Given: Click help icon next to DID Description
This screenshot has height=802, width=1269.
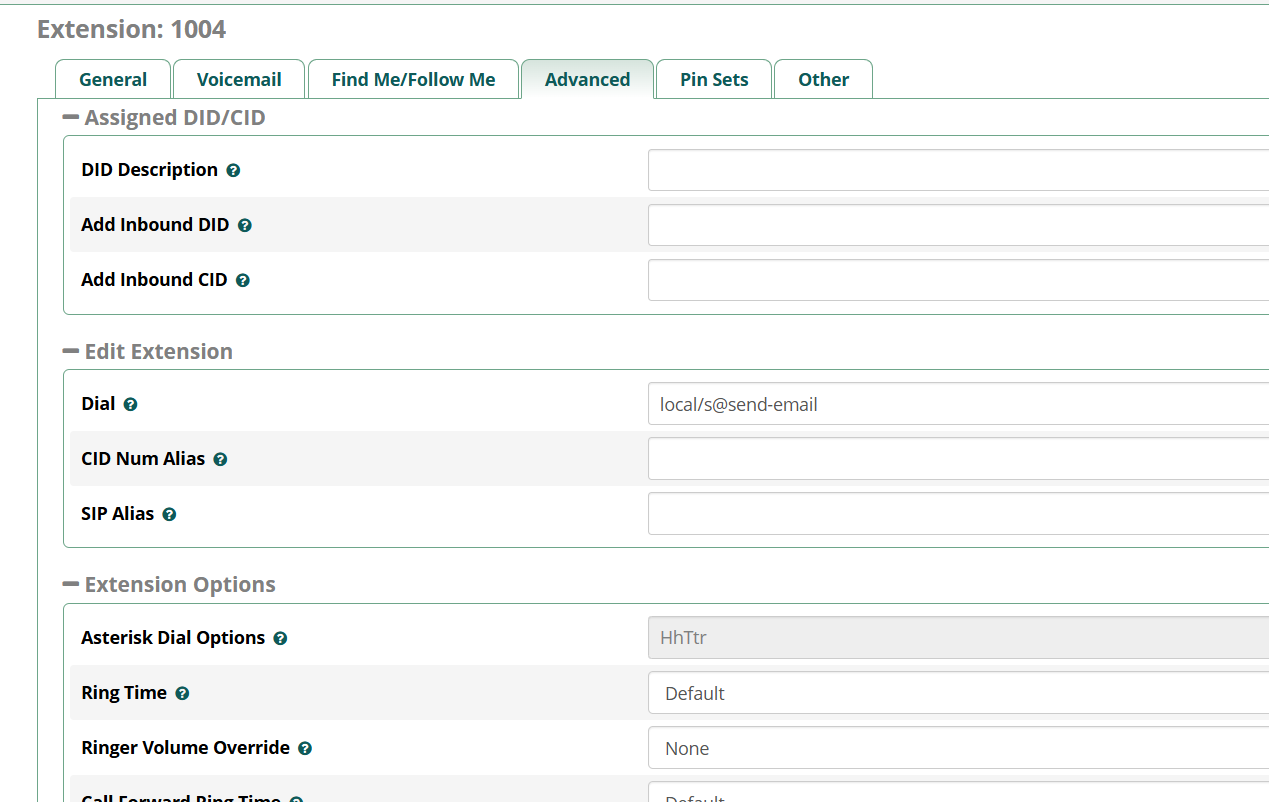Looking at the screenshot, I should (233, 171).
